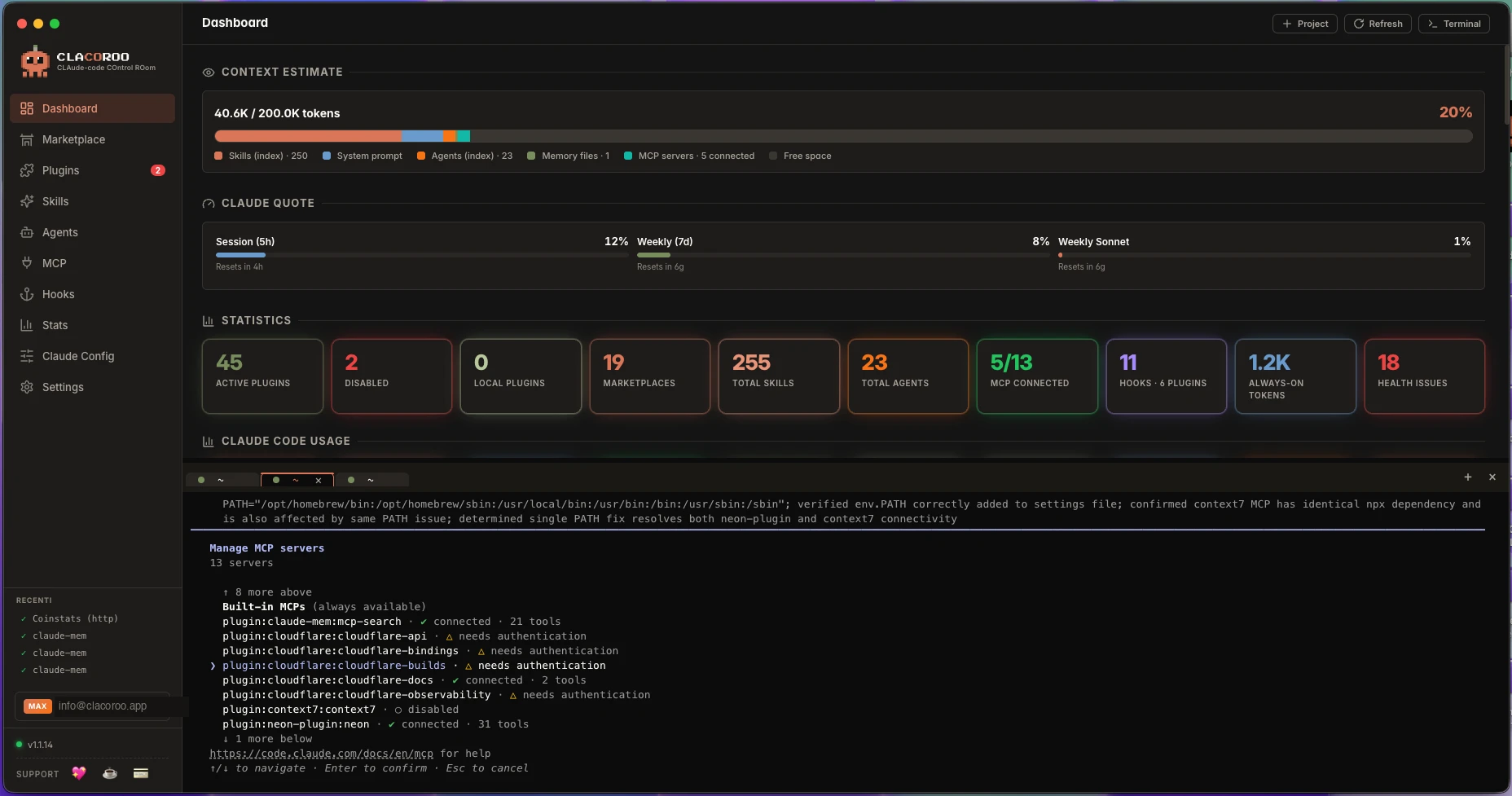Open the Skills section

click(x=92, y=201)
